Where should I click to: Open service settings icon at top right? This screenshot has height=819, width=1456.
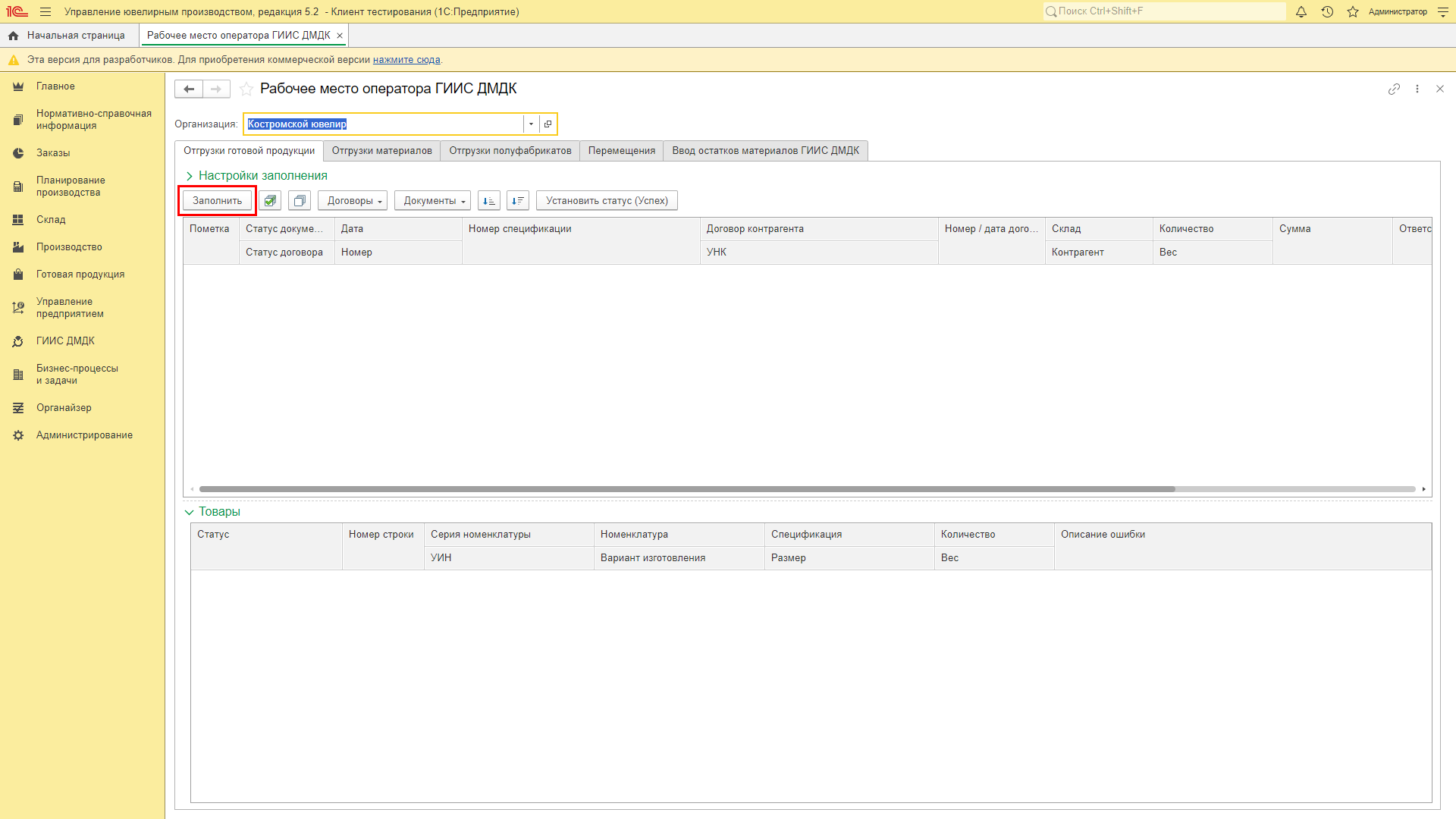[1442, 12]
